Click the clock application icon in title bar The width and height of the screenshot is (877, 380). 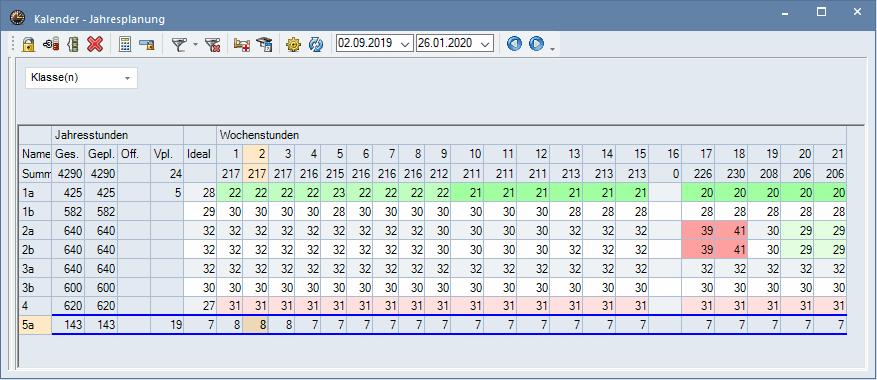point(18,18)
